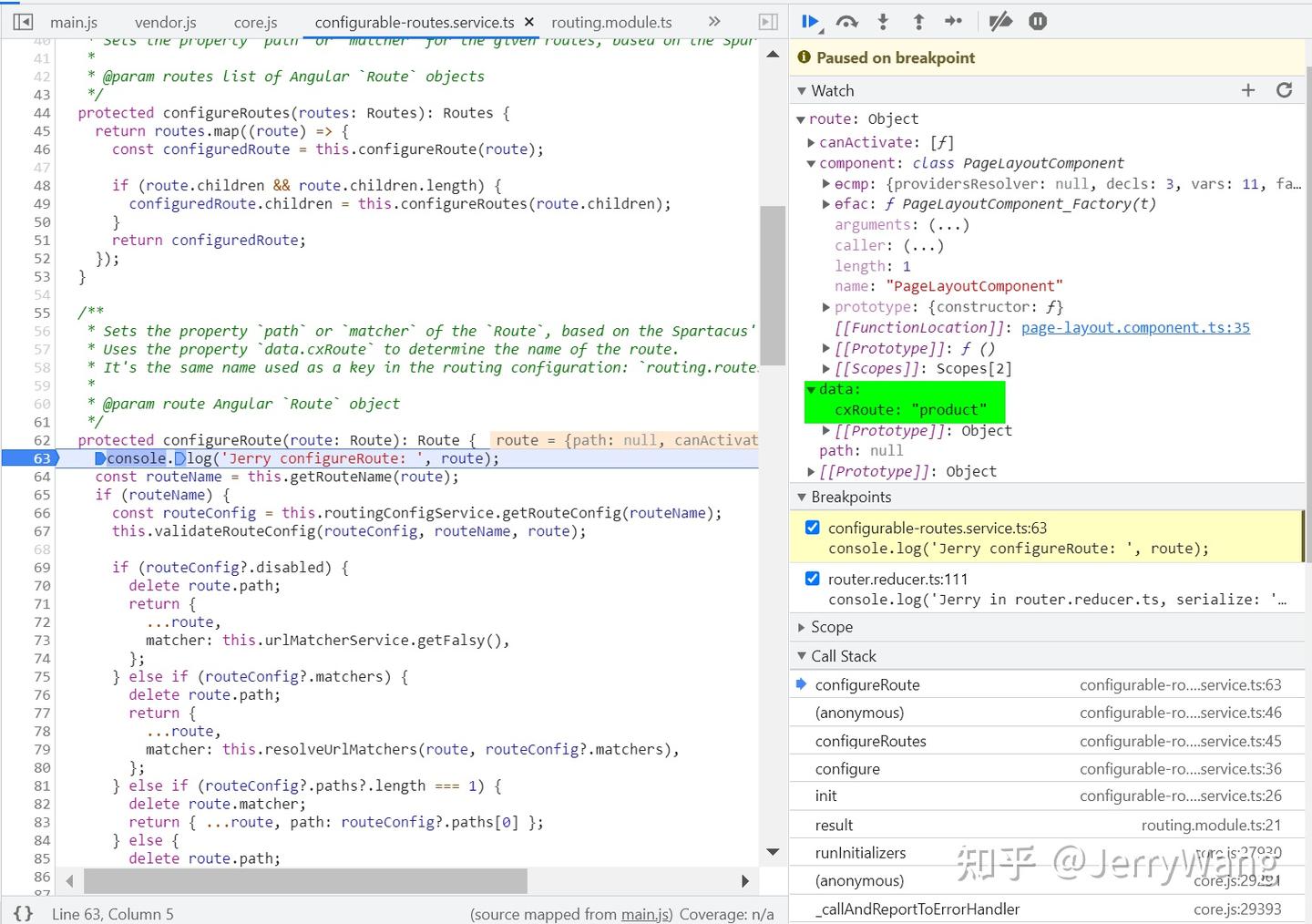Screen dimensions: 1312x924
Task: Select the 'result' call stack frame
Action: pyautogui.click(x=1047, y=825)
